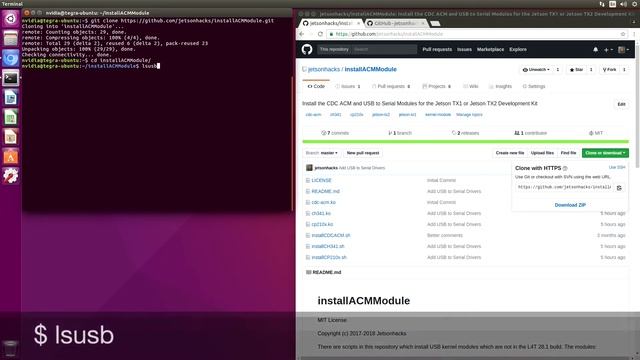Click the Manage topics link

click(x=469, y=115)
